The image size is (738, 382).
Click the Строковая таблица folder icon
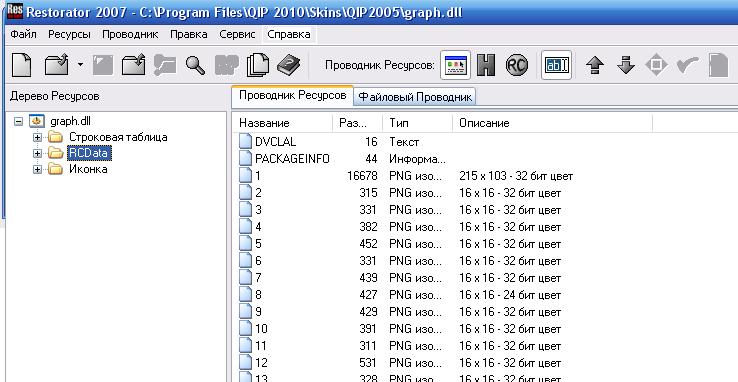click(56, 137)
